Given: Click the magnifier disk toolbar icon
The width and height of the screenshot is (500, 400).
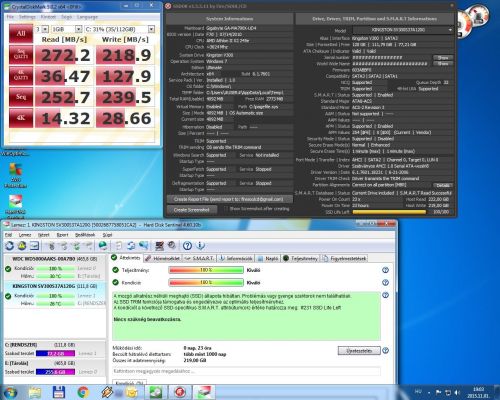Looking at the screenshot, I should click(x=172, y=246).
